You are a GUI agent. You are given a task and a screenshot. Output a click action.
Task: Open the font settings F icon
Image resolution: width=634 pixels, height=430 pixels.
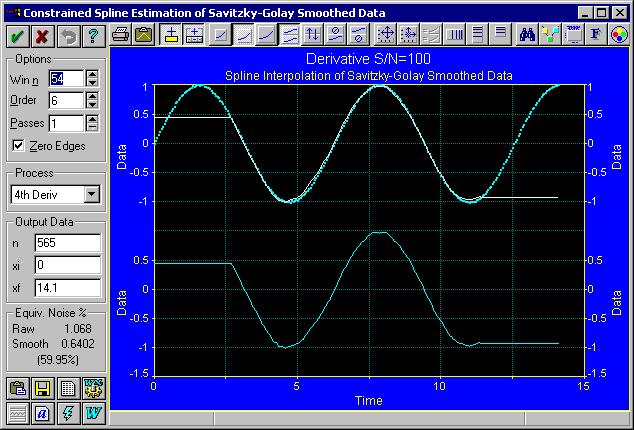pos(596,35)
